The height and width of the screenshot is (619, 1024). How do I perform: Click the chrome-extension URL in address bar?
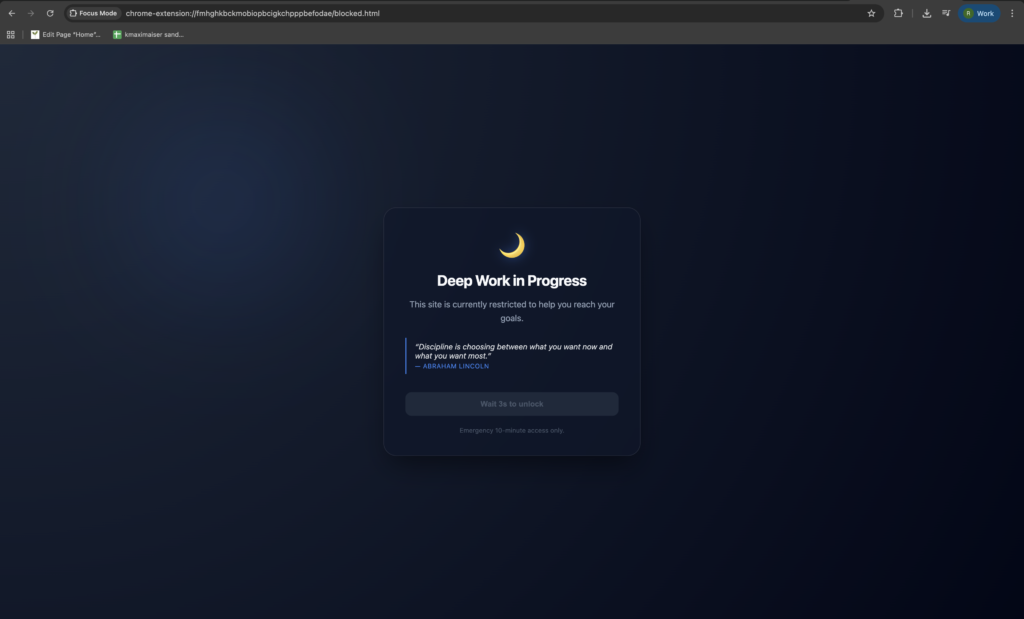(252, 13)
